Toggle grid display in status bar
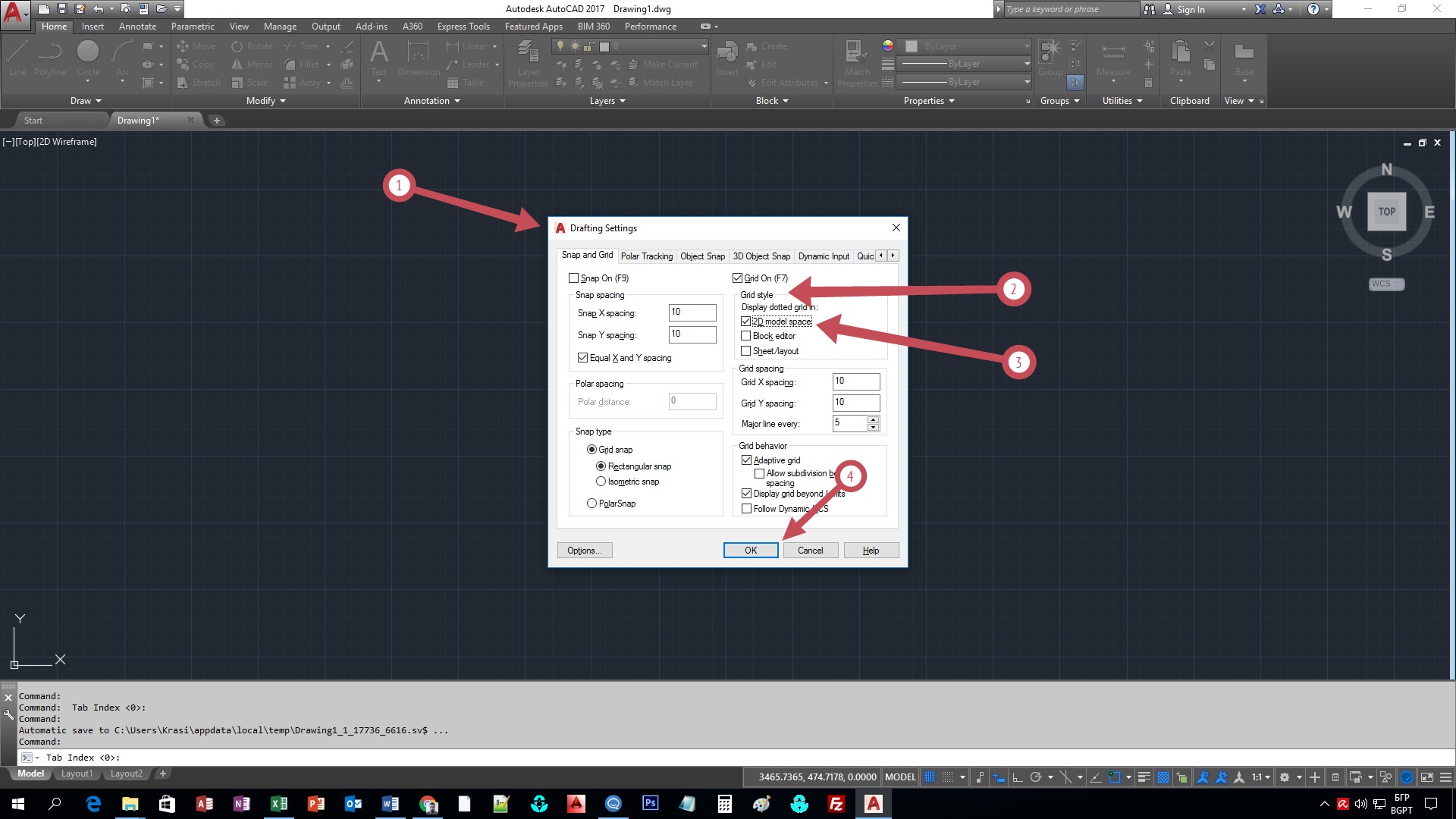Image resolution: width=1456 pixels, height=819 pixels. [x=930, y=777]
